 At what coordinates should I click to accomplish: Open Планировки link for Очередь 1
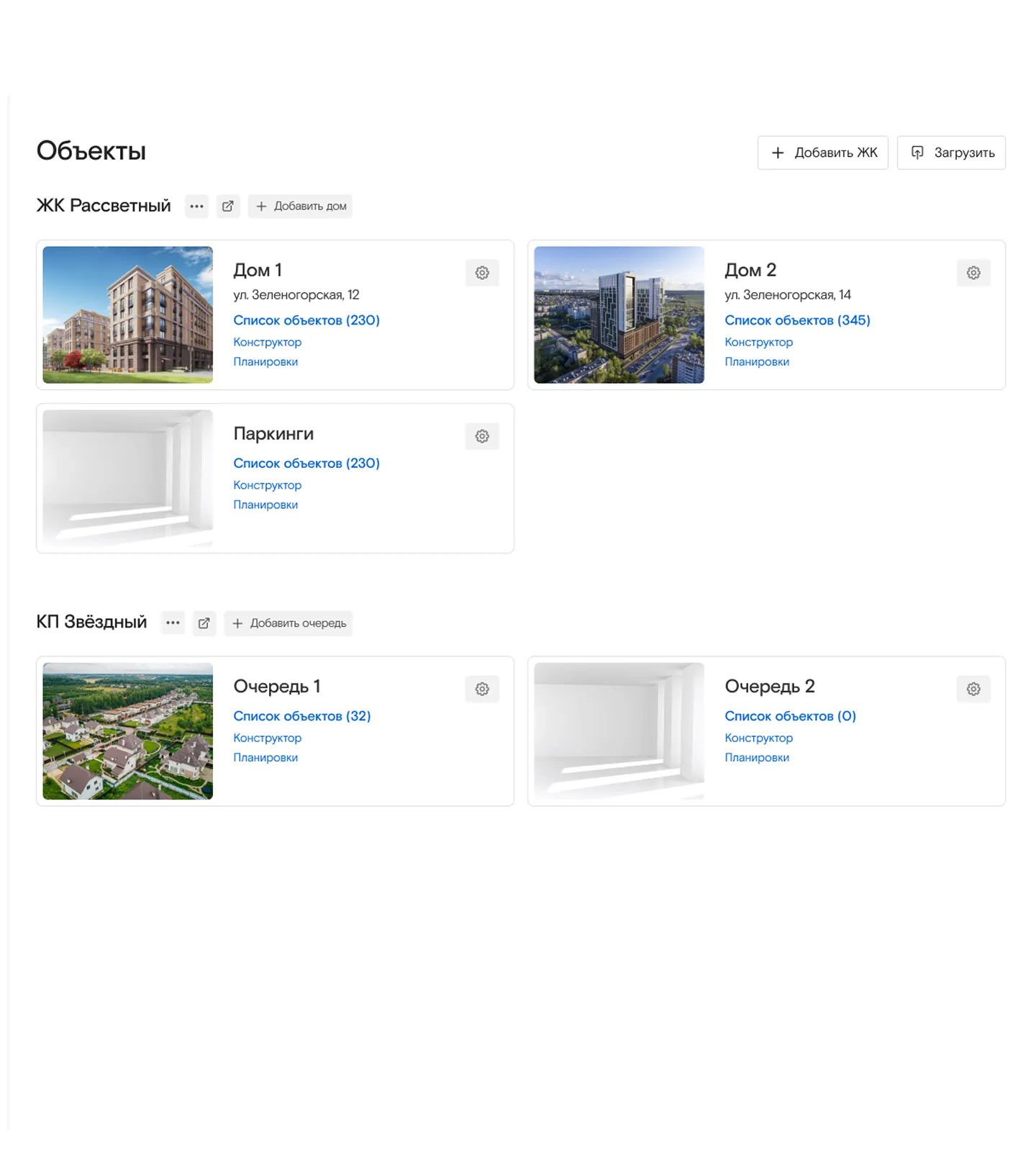[265, 757]
